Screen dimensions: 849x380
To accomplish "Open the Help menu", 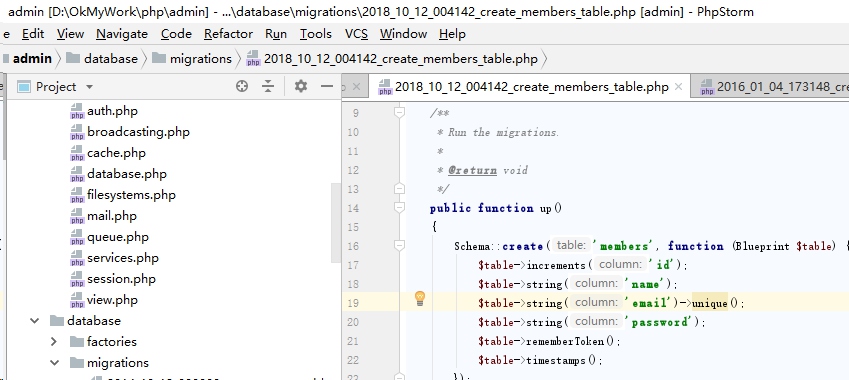I will (x=452, y=34).
